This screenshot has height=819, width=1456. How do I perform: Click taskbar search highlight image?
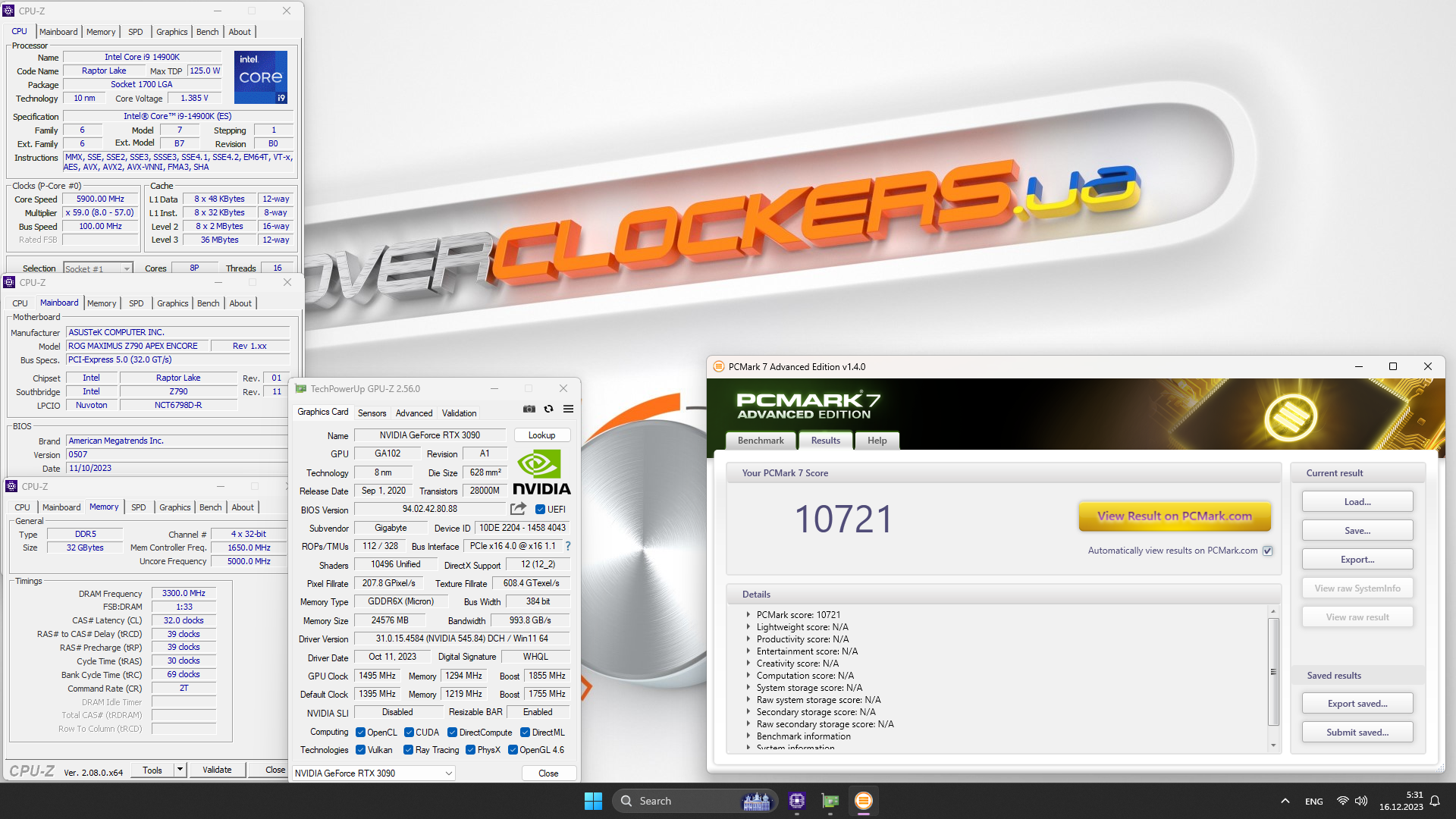coord(756,801)
